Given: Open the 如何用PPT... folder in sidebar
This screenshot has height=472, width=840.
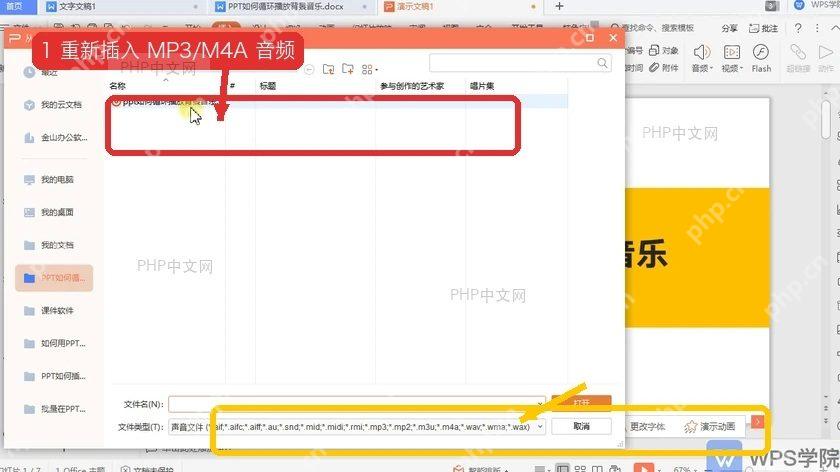Looking at the screenshot, I should [x=55, y=343].
